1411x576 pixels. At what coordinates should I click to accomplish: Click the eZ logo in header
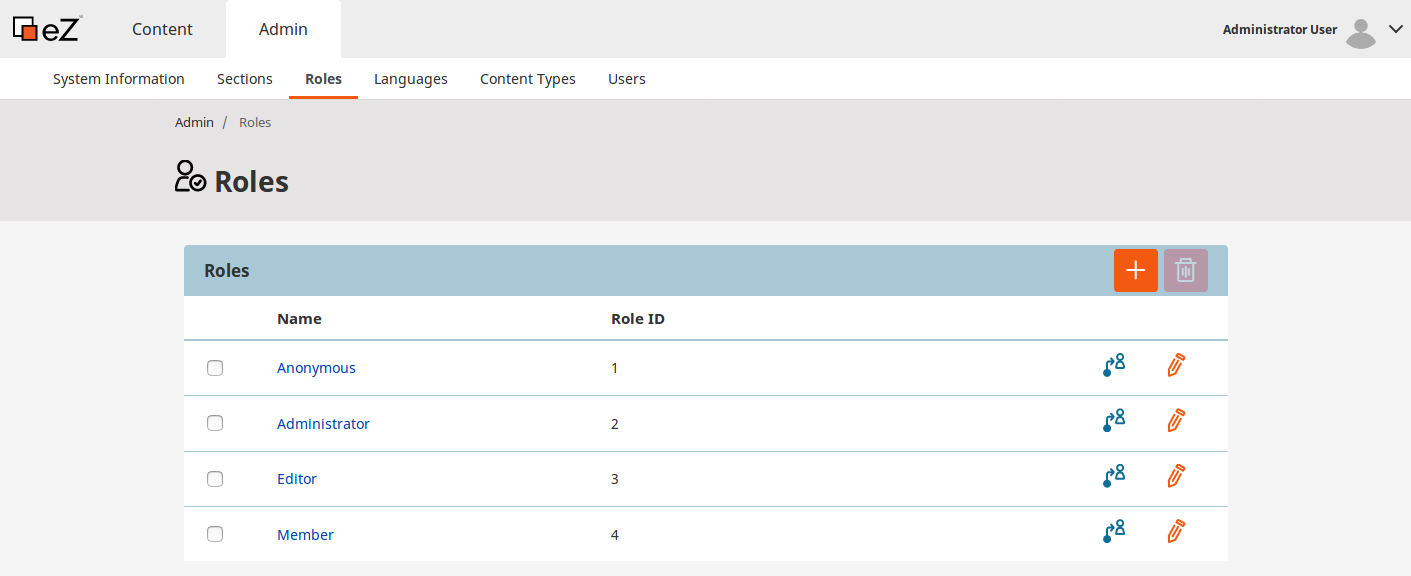click(x=46, y=29)
